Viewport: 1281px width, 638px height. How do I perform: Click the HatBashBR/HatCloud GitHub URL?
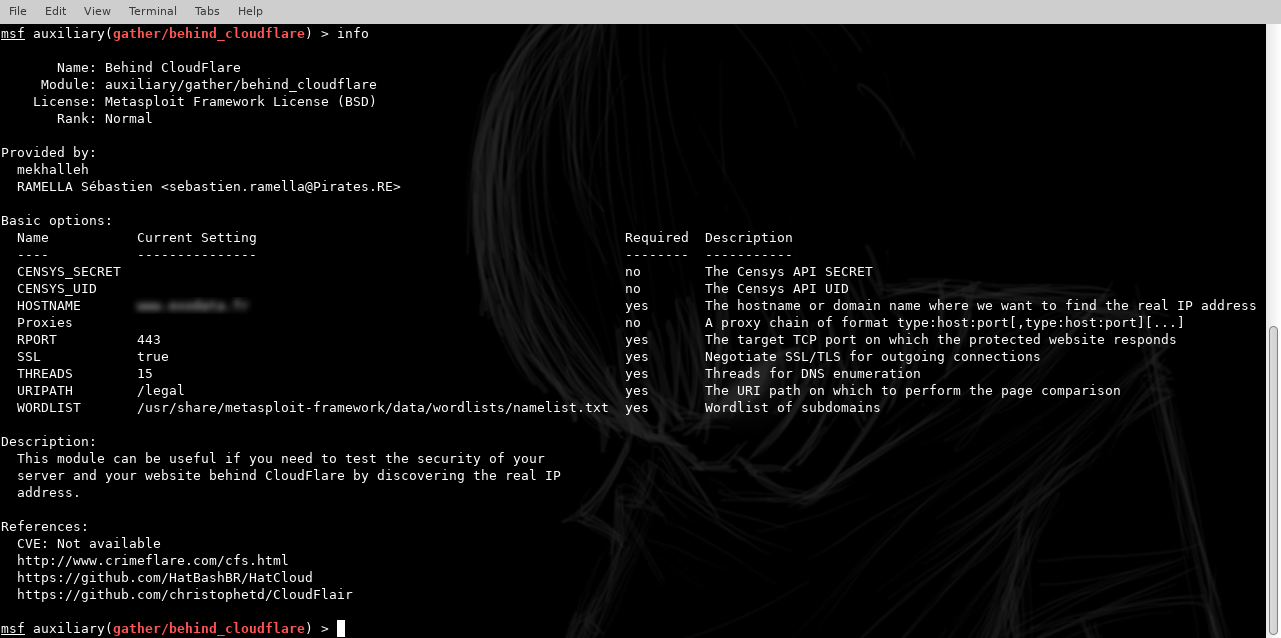pyautogui.click(x=164, y=578)
